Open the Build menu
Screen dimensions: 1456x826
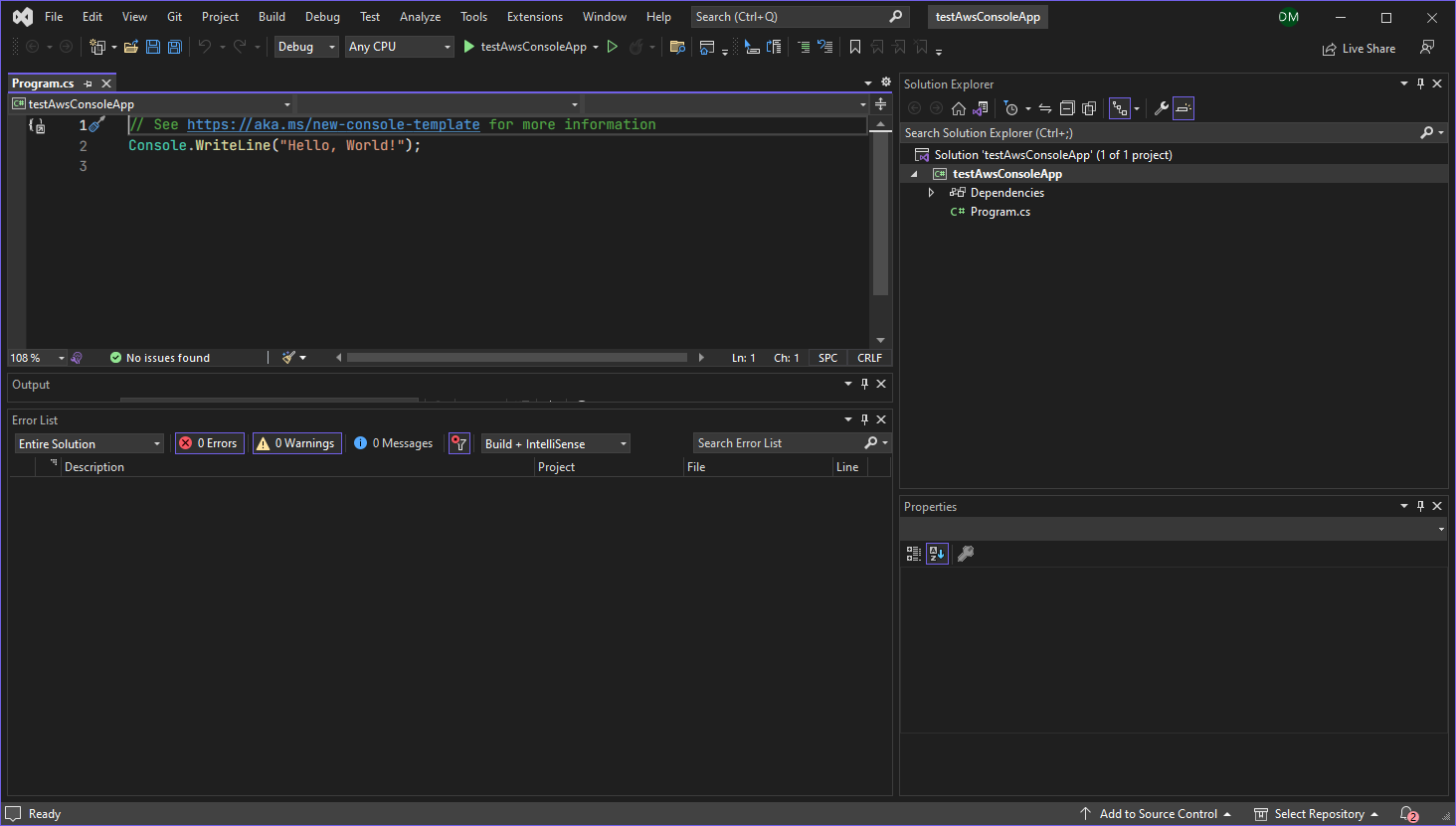point(272,17)
